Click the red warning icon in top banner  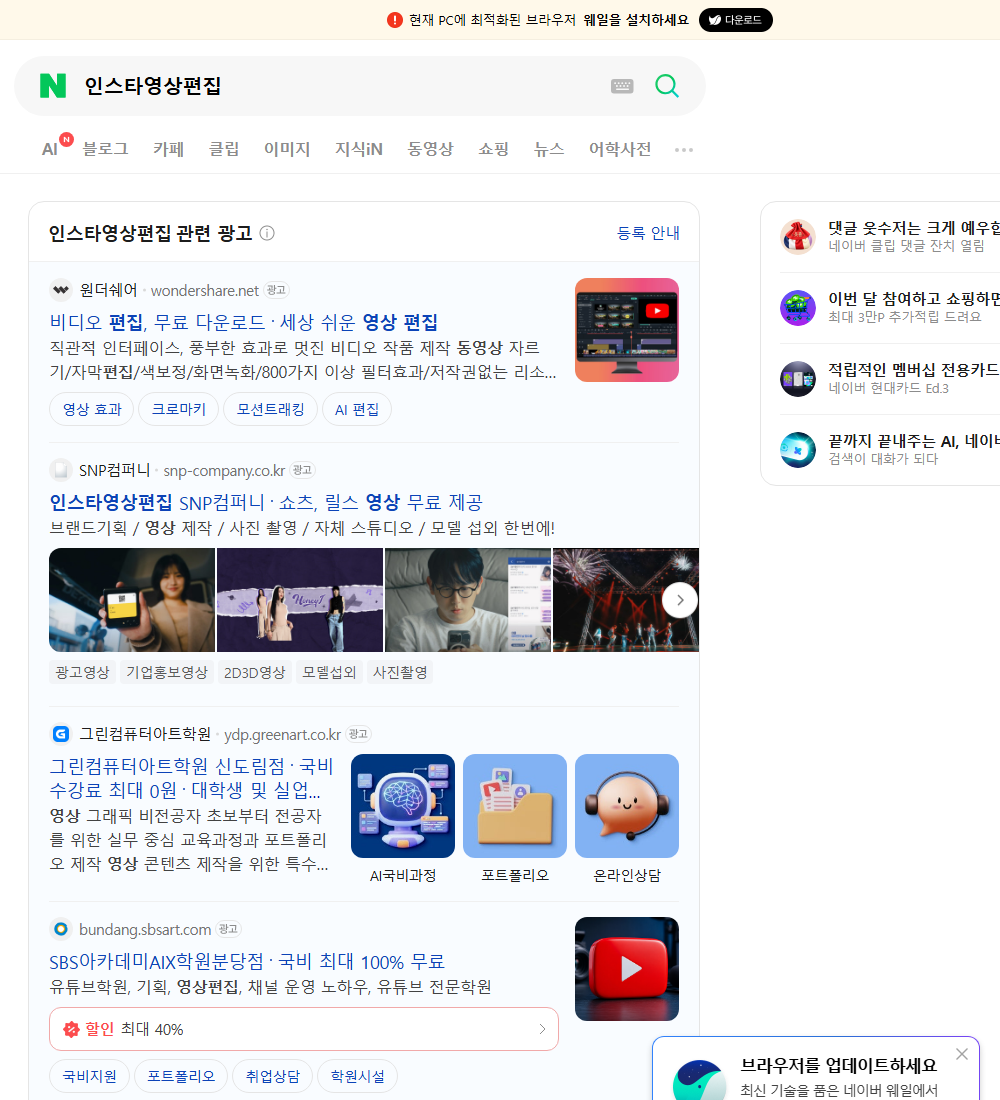click(395, 20)
